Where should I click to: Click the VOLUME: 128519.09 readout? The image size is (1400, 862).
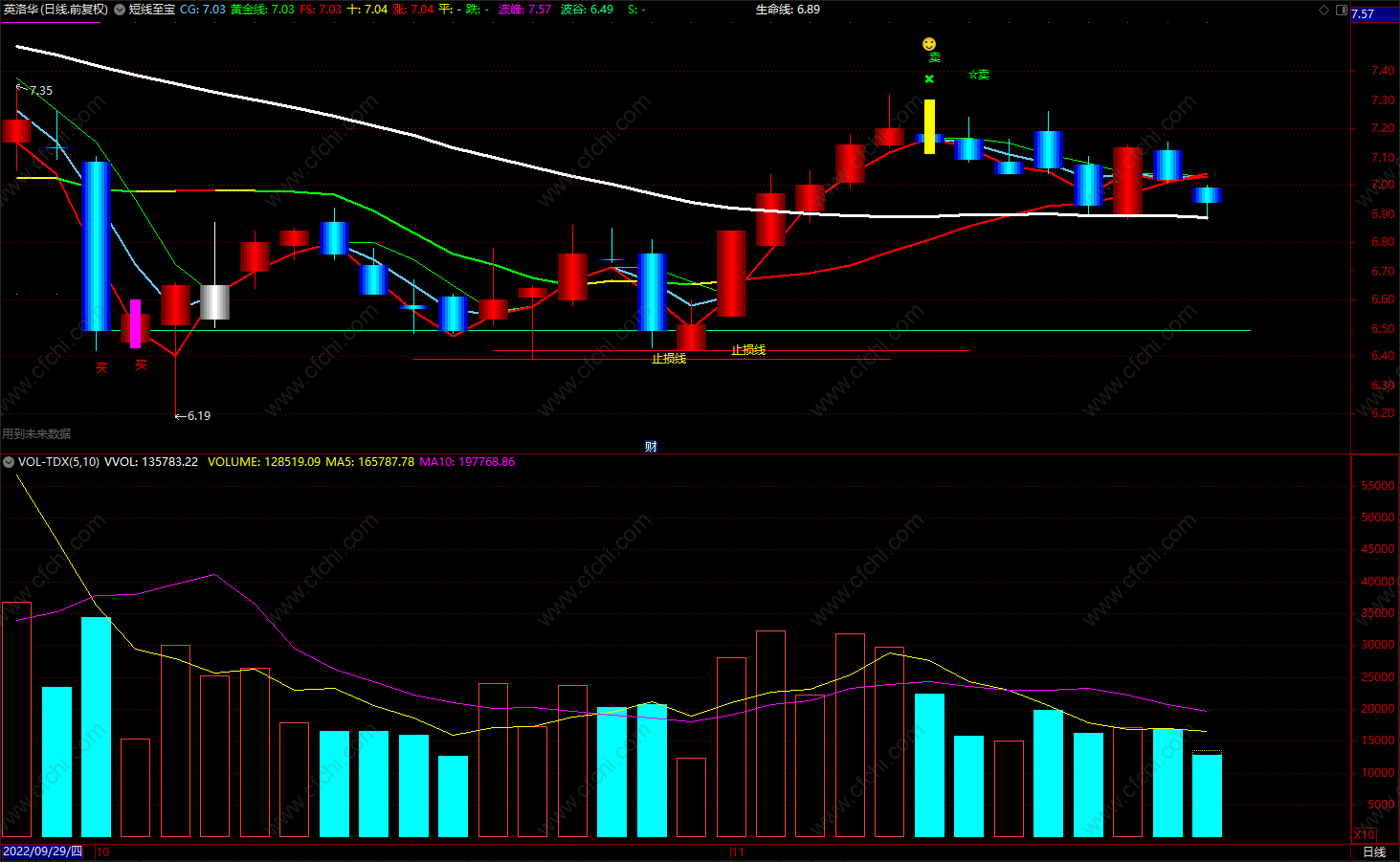(x=264, y=462)
